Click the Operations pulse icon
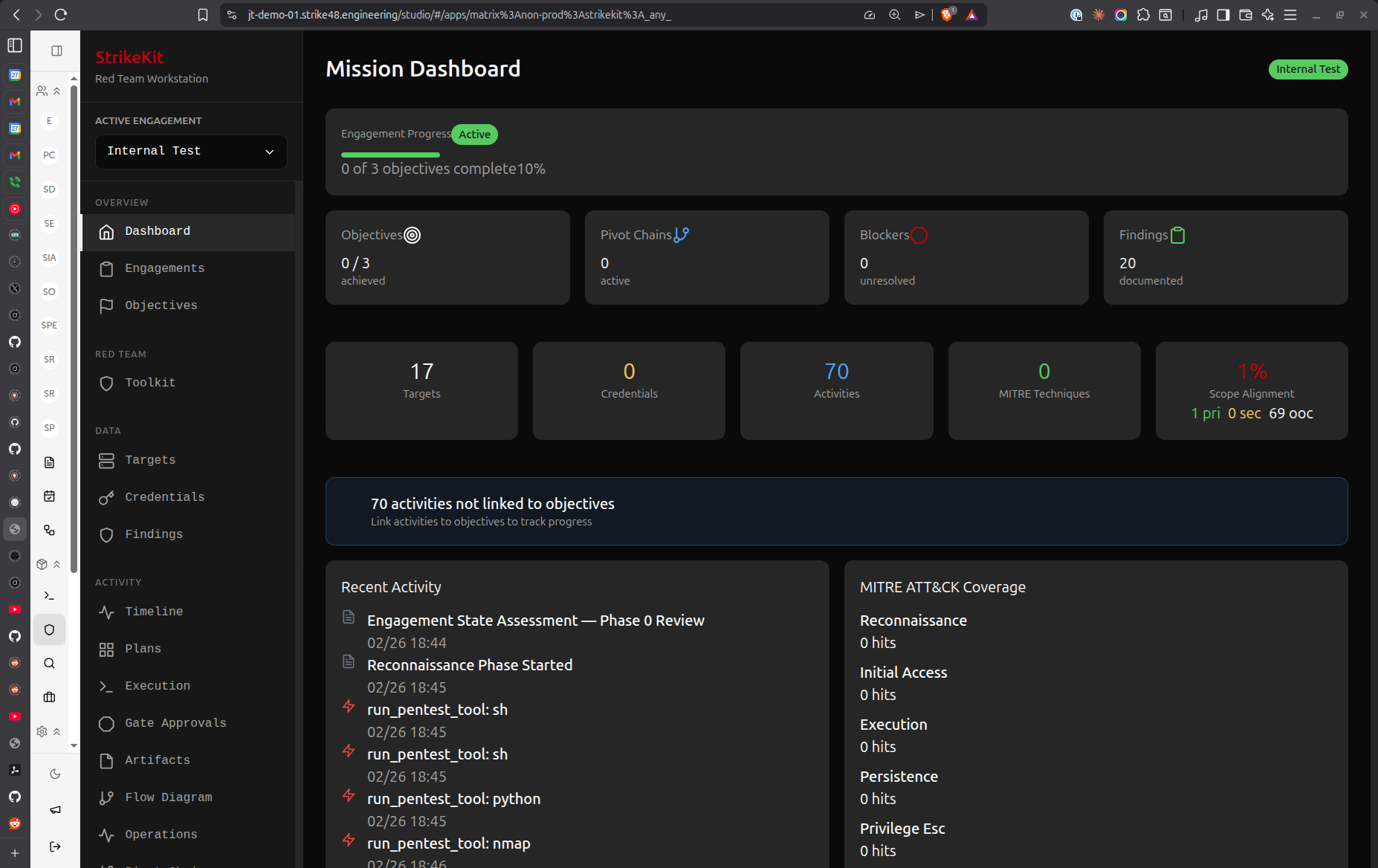This screenshot has width=1378, height=868. (x=106, y=835)
